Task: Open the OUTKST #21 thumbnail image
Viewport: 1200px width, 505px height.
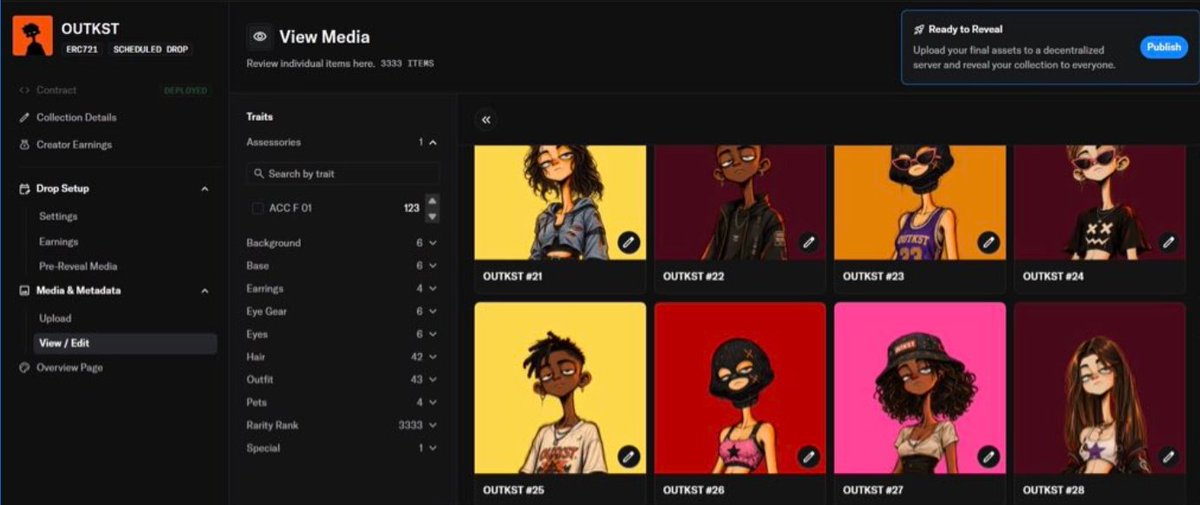Action: pyautogui.click(x=560, y=203)
